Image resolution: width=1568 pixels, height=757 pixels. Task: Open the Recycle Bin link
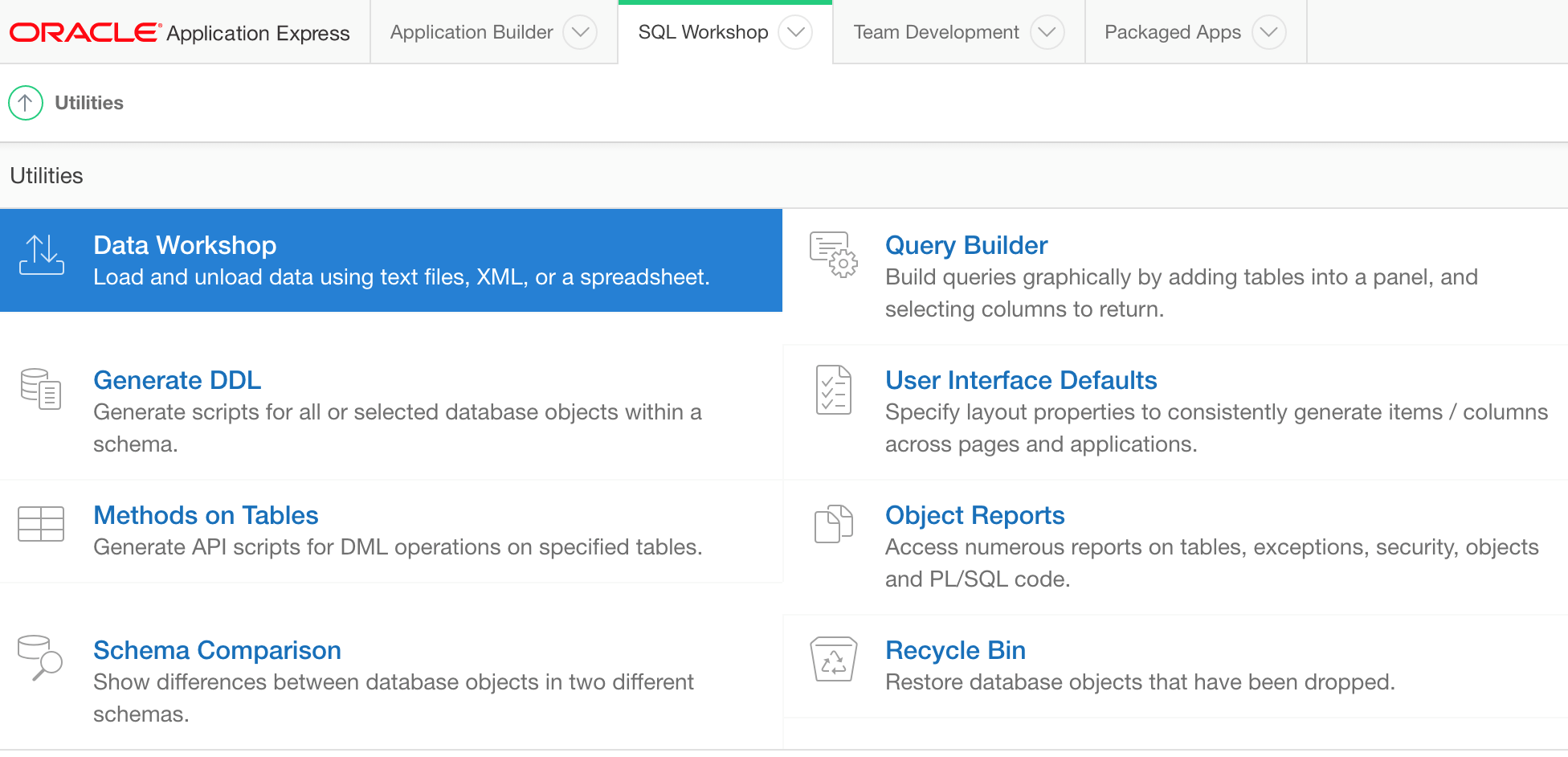click(956, 650)
